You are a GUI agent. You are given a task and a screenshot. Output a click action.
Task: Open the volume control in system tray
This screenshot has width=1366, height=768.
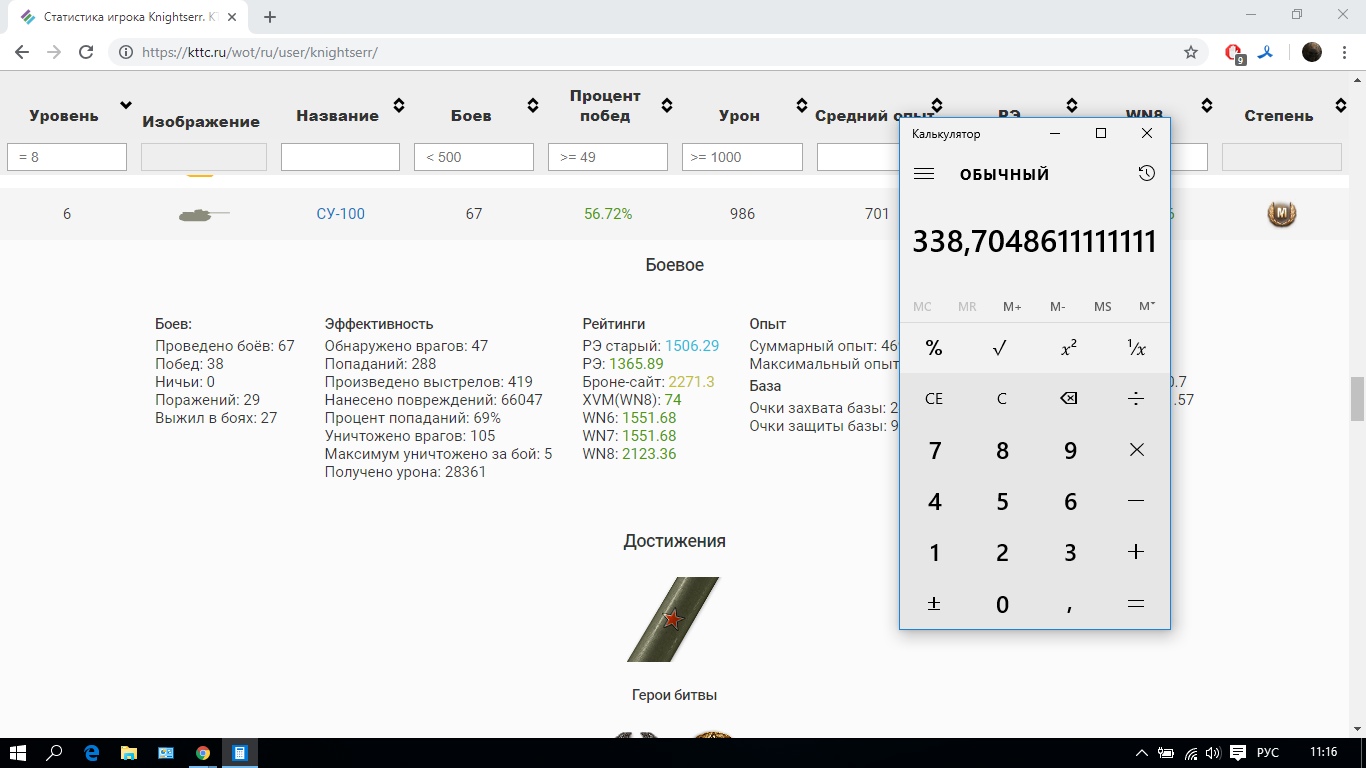click(1213, 753)
